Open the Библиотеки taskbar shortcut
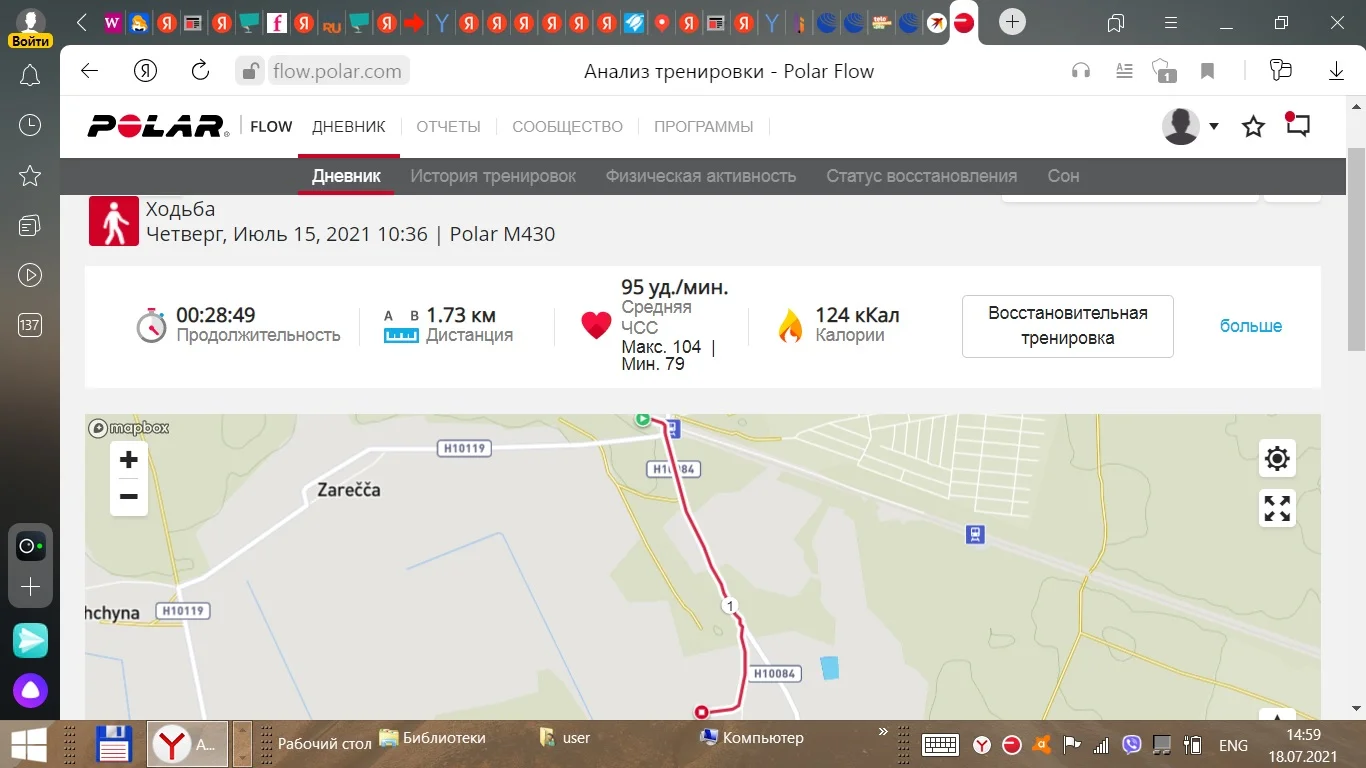Image resolution: width=1366 pixels, height=768 pixels. pos(433,738)
